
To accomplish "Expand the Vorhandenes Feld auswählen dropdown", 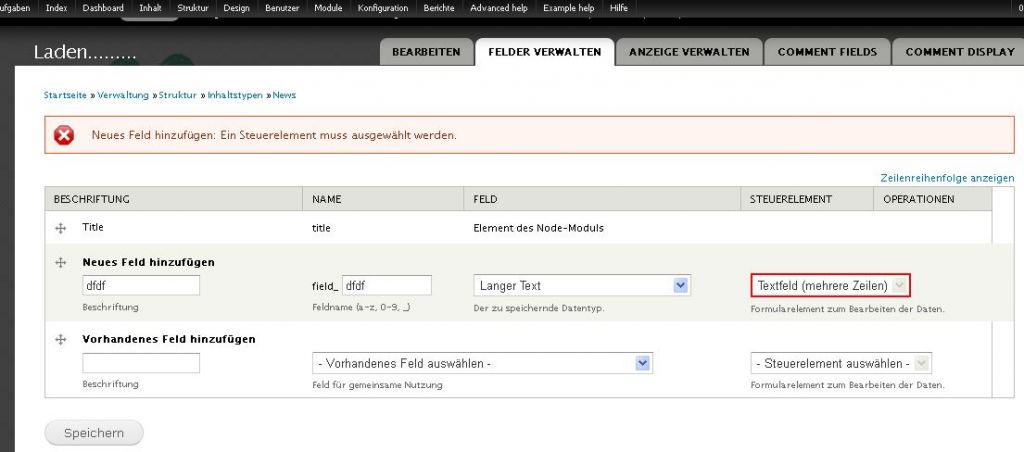I will [x=482, y=364].
